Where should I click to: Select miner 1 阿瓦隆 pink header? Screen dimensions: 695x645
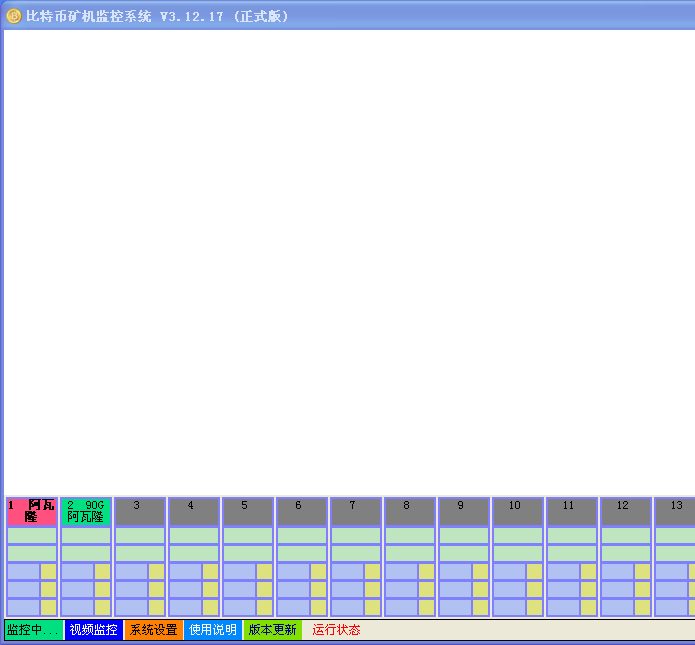32,511
